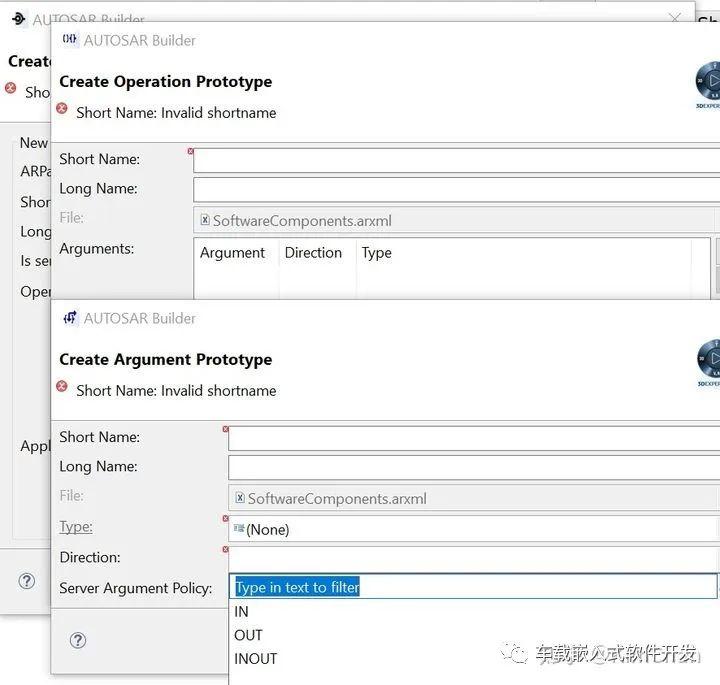Click the error marker on the Type field
Viewport: 720px width, 685px height.
coord(225,518)
